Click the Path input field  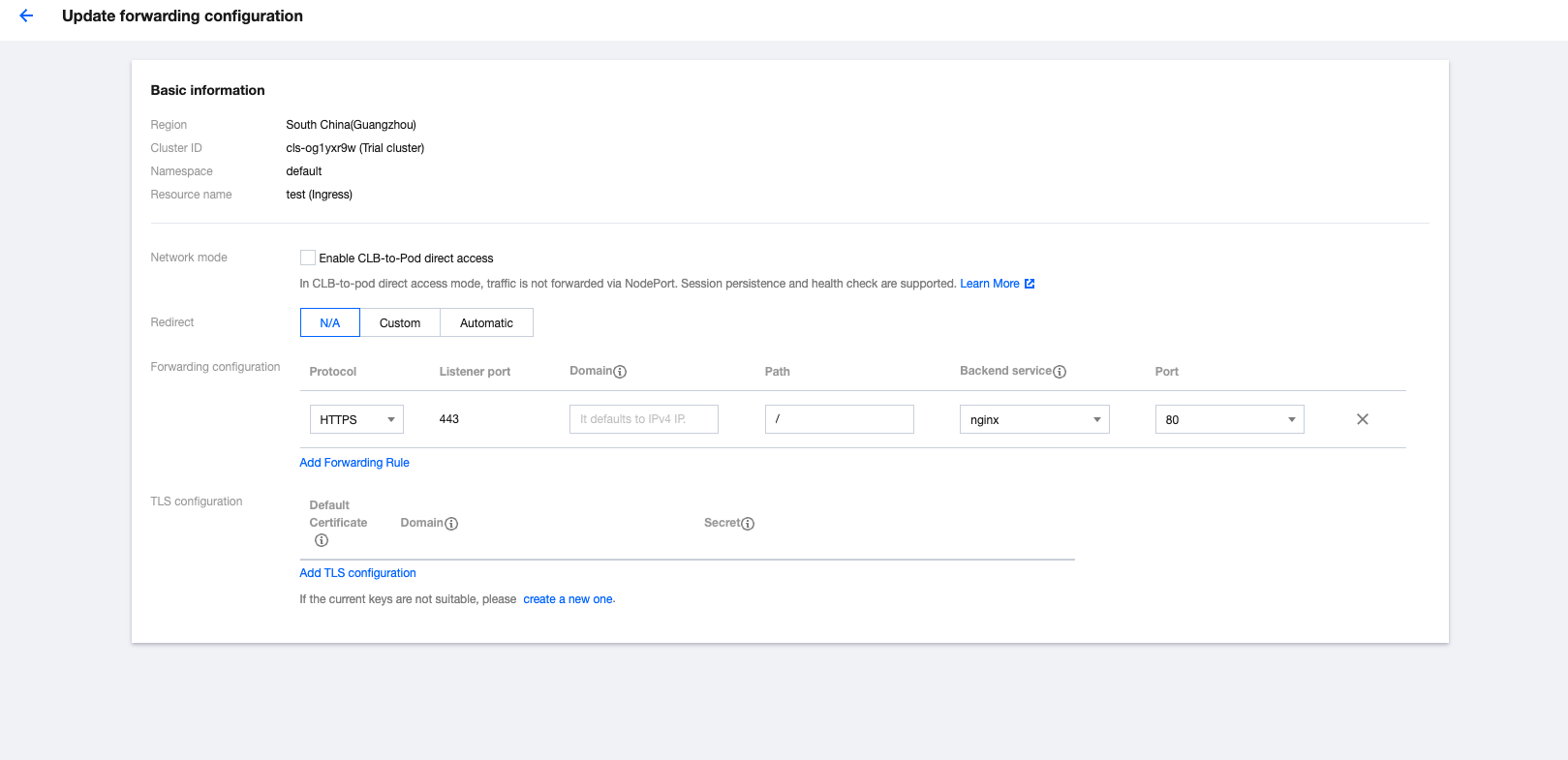click(839, 419)
